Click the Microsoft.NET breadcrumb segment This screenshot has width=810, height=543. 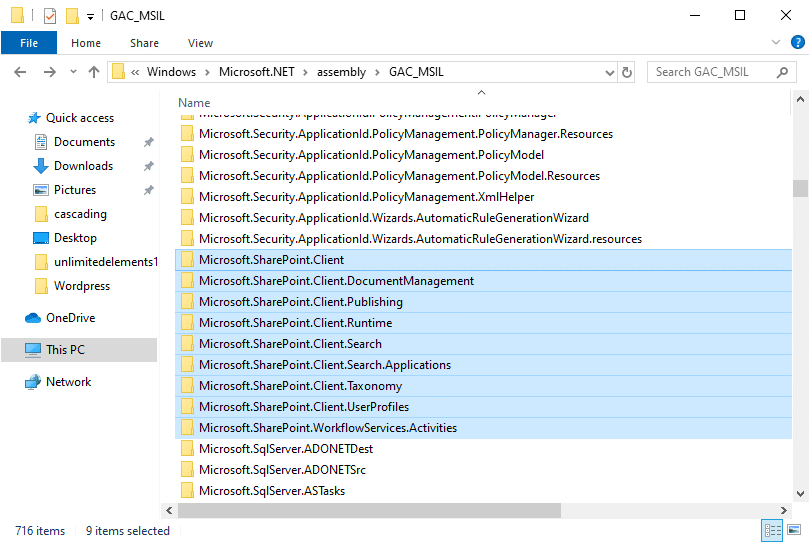coord(256,72)
